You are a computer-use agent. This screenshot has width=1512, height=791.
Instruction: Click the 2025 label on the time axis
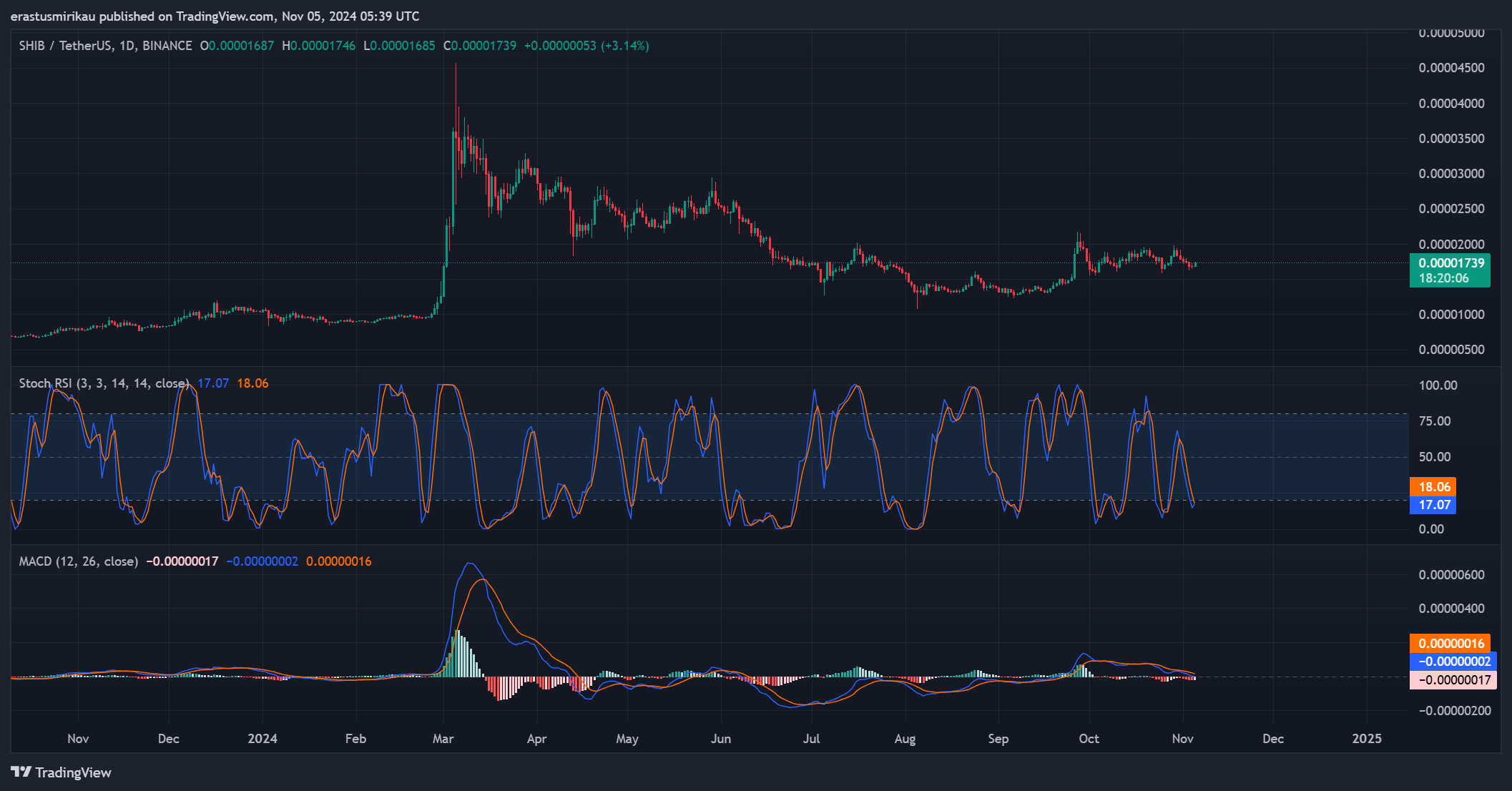tap(1367, 739)
